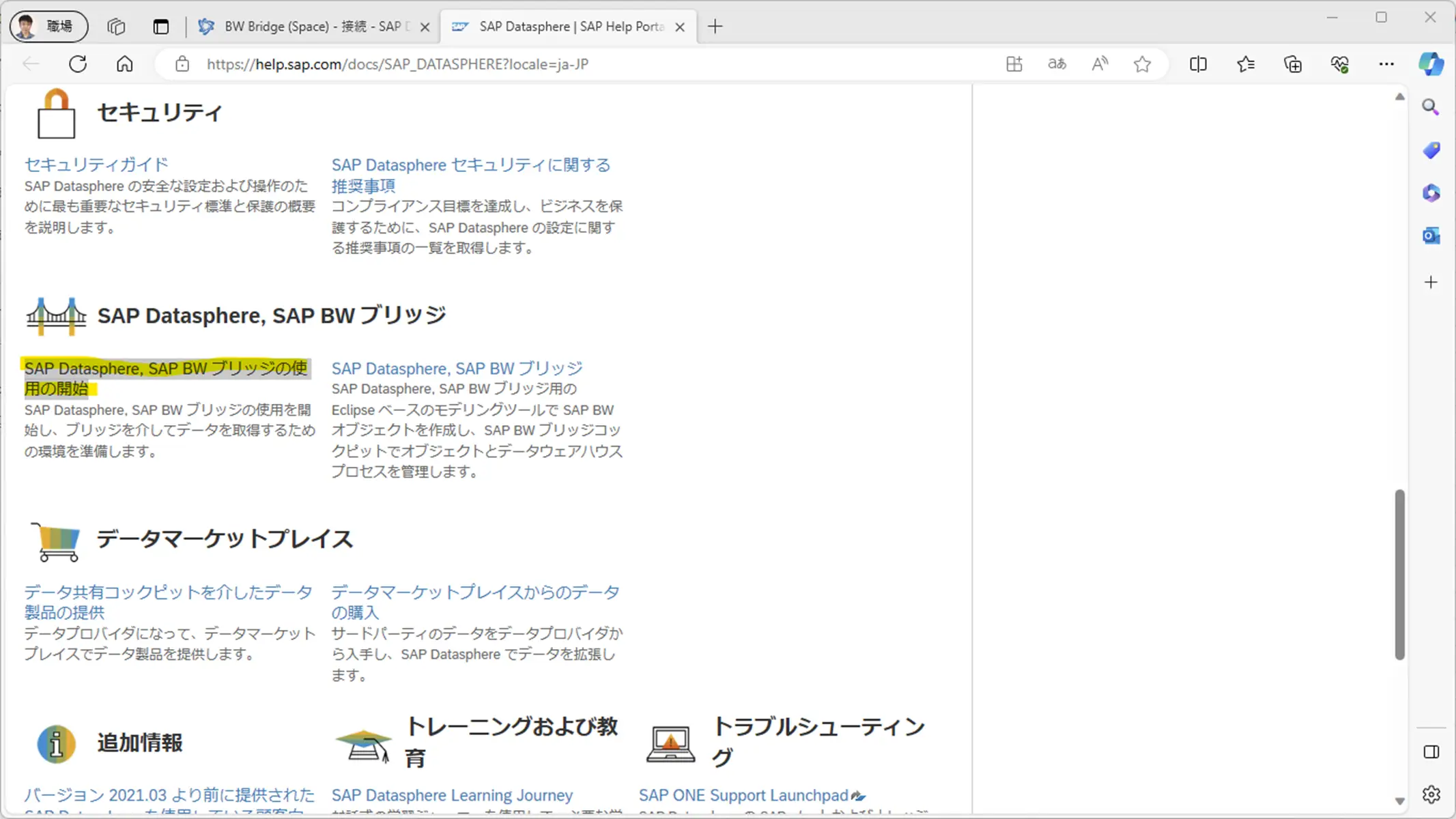Open the Copilot icon
Screen dimensions: 1456x819
click(x=1431, y=64)
